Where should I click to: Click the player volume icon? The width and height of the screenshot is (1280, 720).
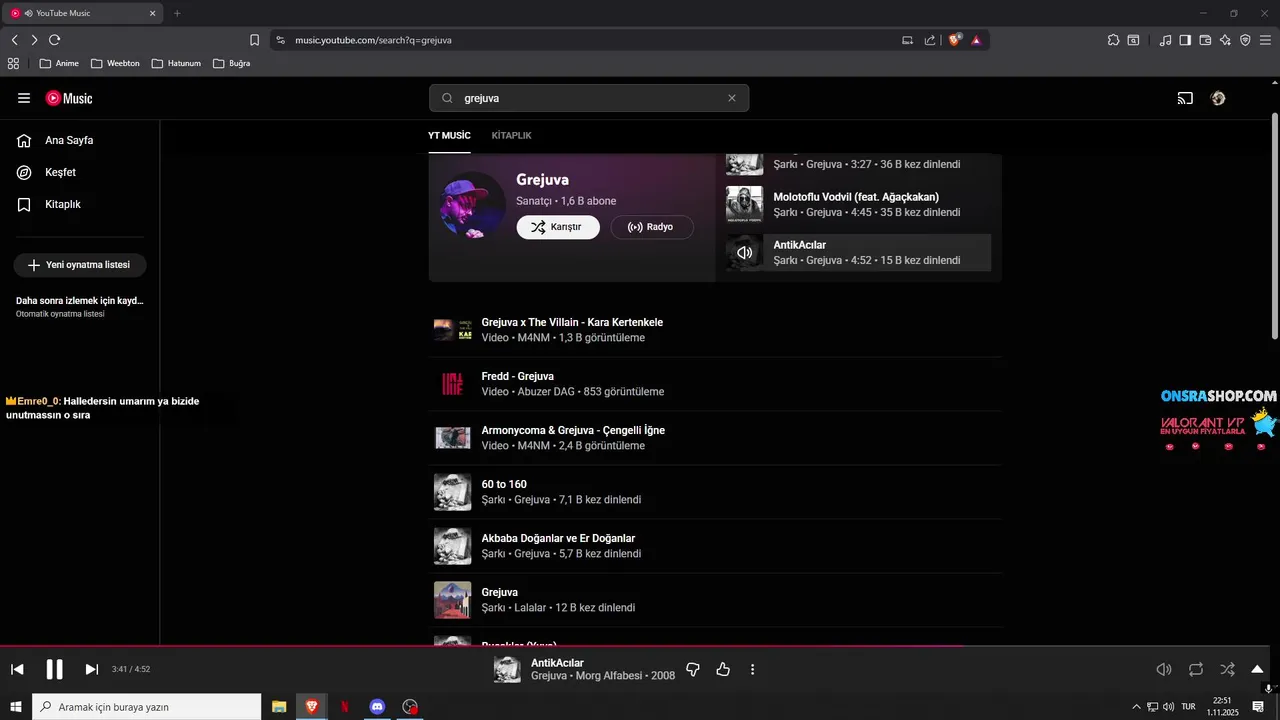pos(1163,669)
